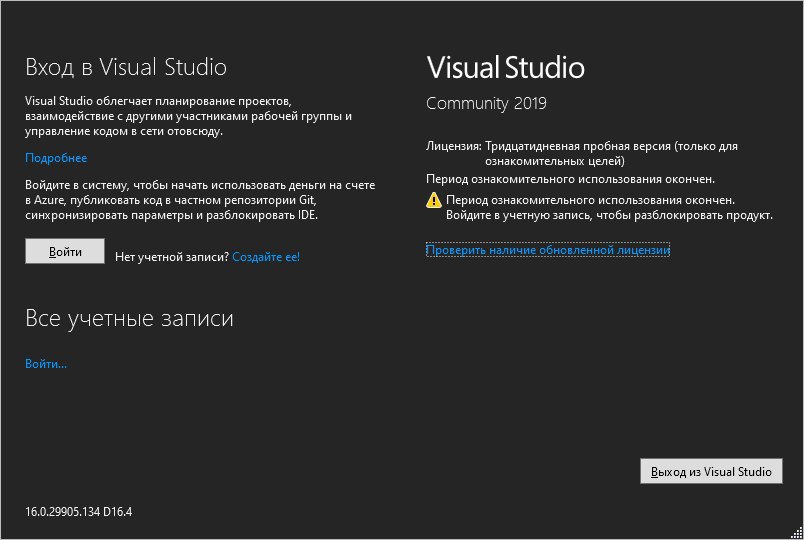Click the Войти sign-in button
The width and height of the screenshot is (804, 540).
pyautogui.click(x=65, y=251)
